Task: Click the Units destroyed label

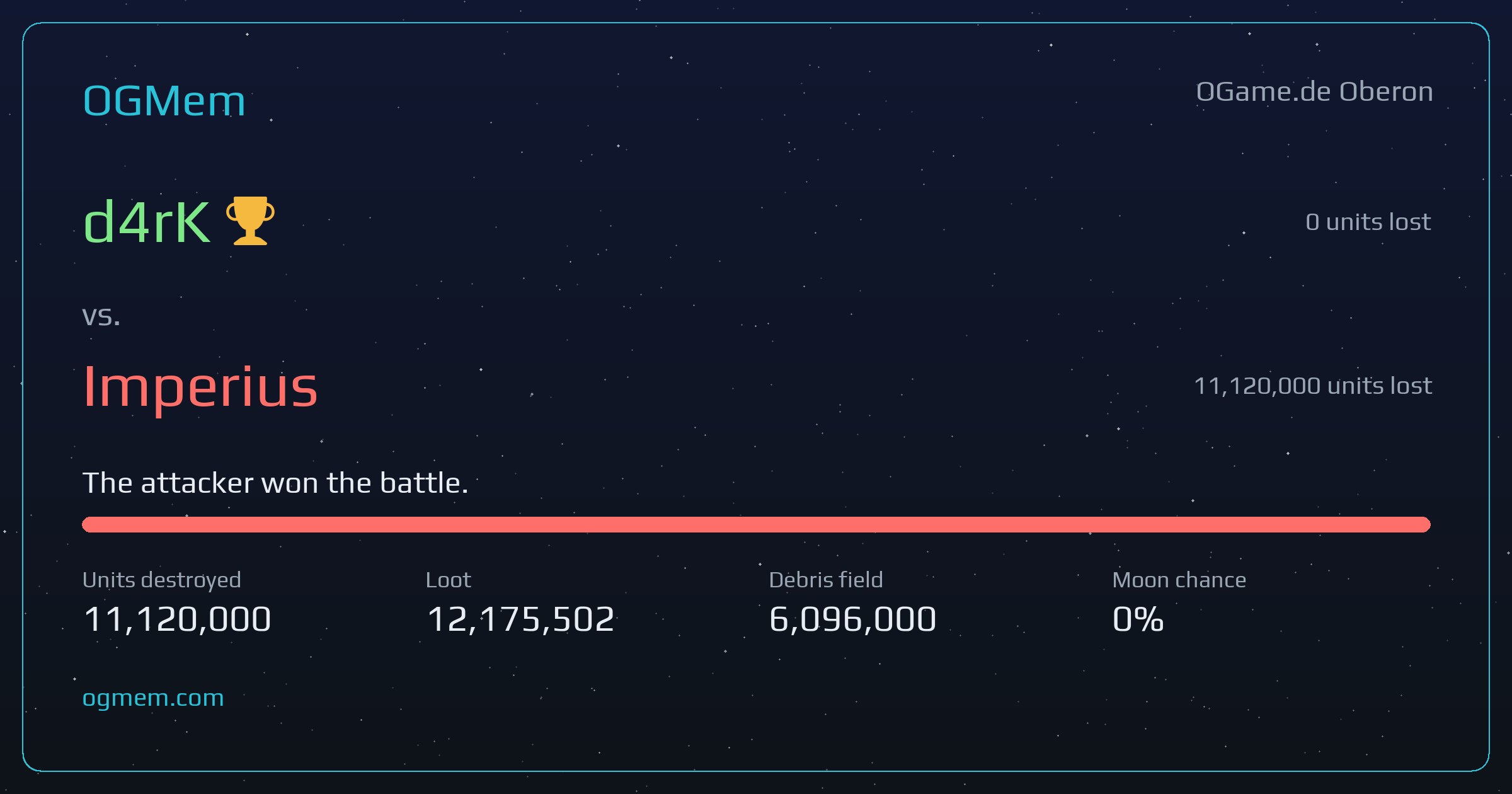Action: click(162, 580)
